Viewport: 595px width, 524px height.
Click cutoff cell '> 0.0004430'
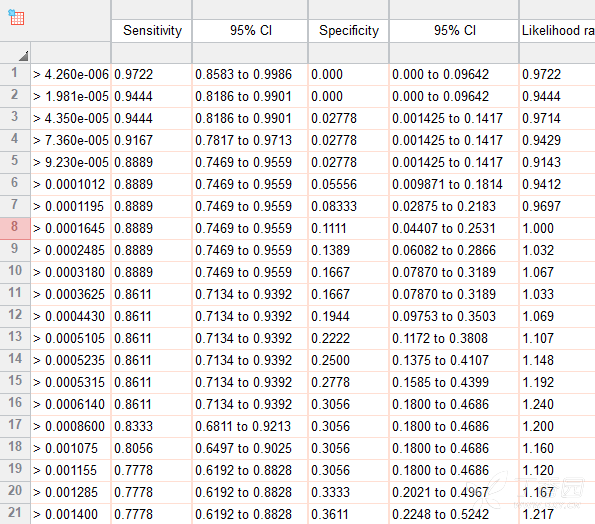click(x=71, y=316)
